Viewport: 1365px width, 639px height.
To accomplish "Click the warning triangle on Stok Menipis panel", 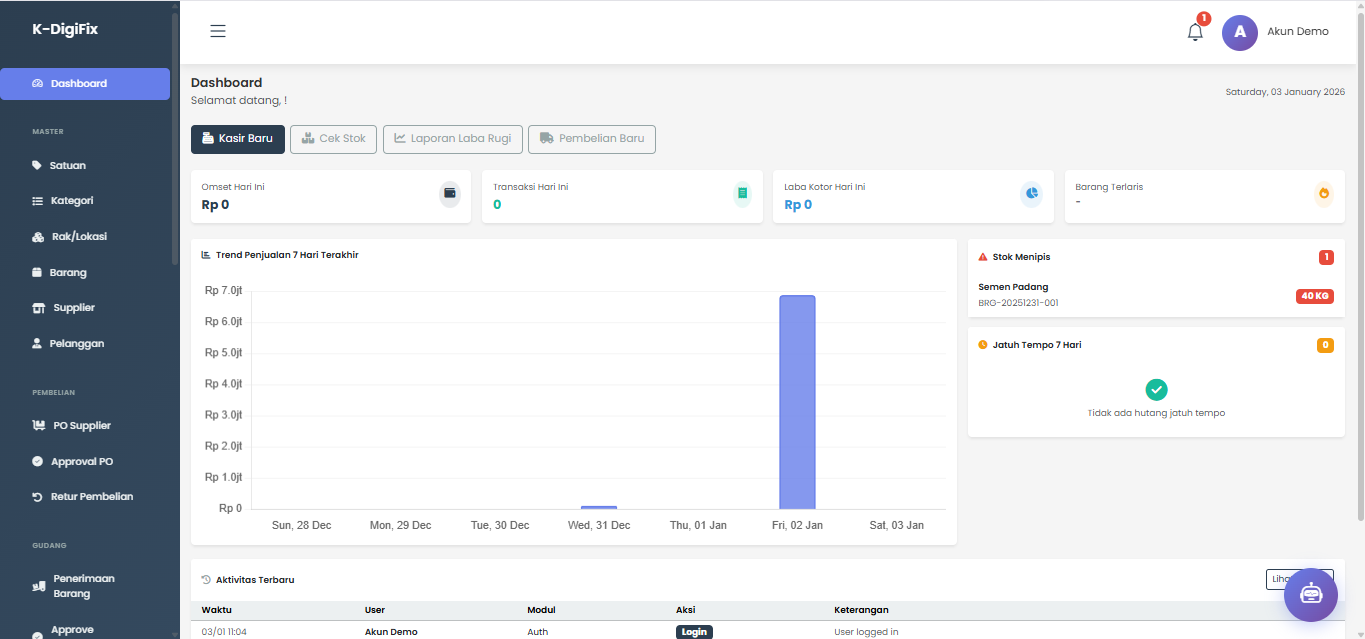I will (982, 256).
